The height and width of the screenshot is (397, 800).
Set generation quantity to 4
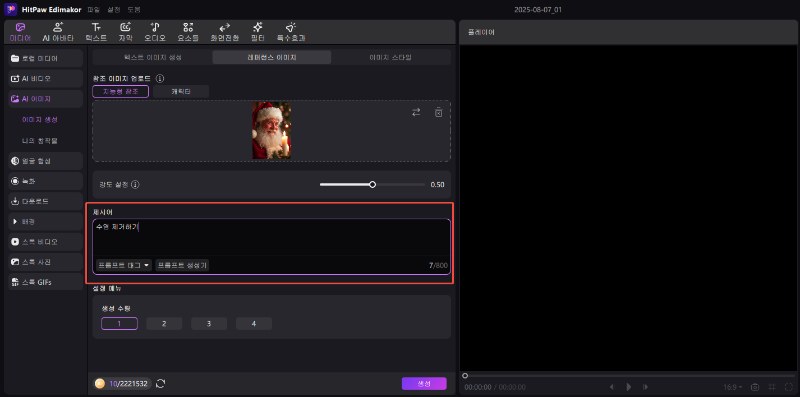pos(254,324)
